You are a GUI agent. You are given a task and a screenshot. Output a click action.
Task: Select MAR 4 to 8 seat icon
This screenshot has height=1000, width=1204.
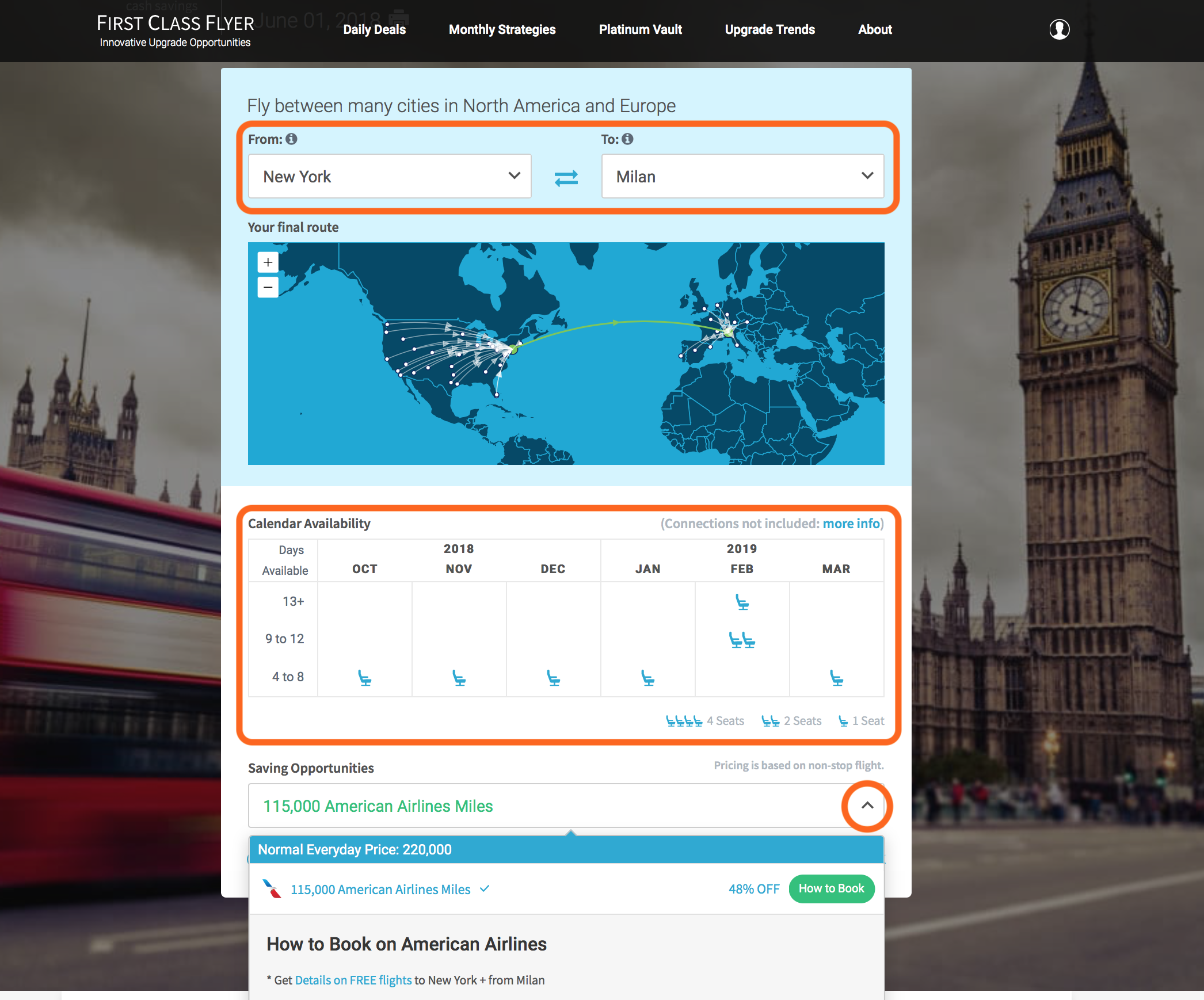(836, 678)
